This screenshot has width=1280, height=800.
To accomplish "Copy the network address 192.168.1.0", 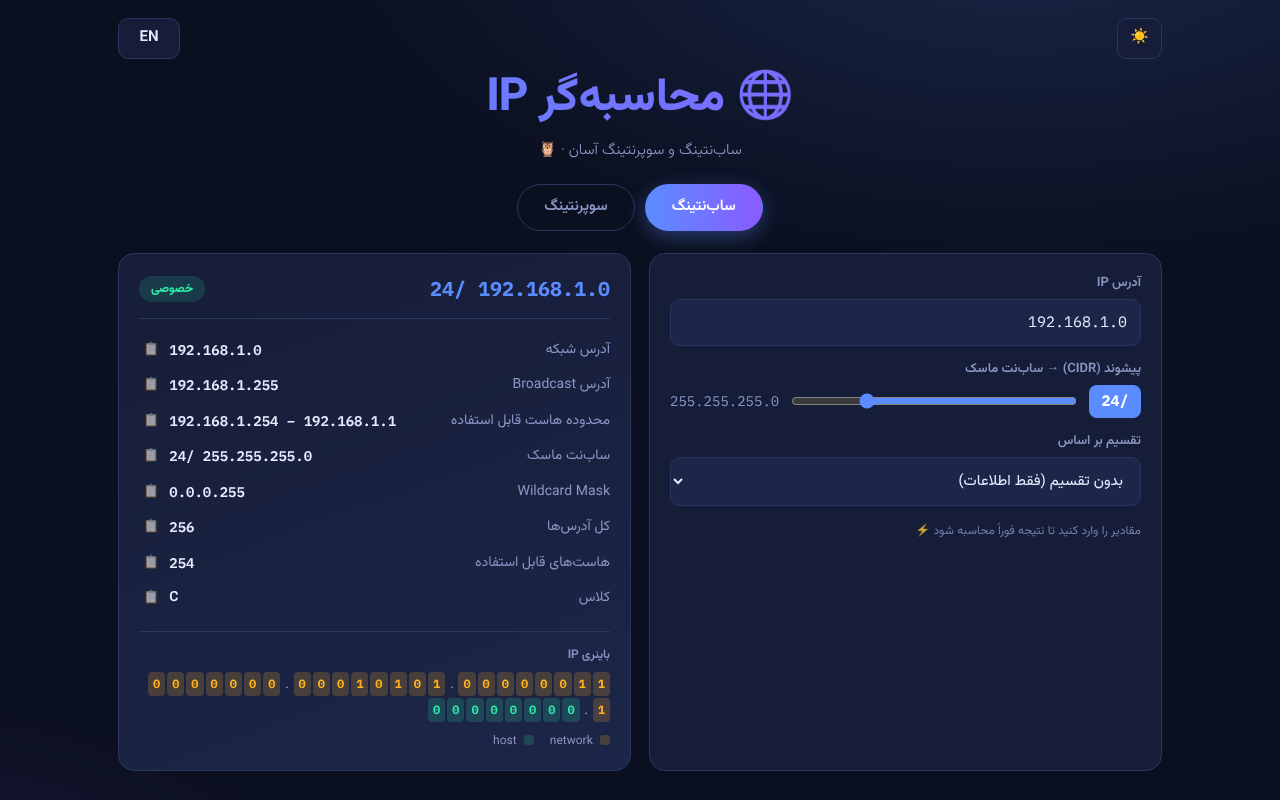I will [151, 349].
